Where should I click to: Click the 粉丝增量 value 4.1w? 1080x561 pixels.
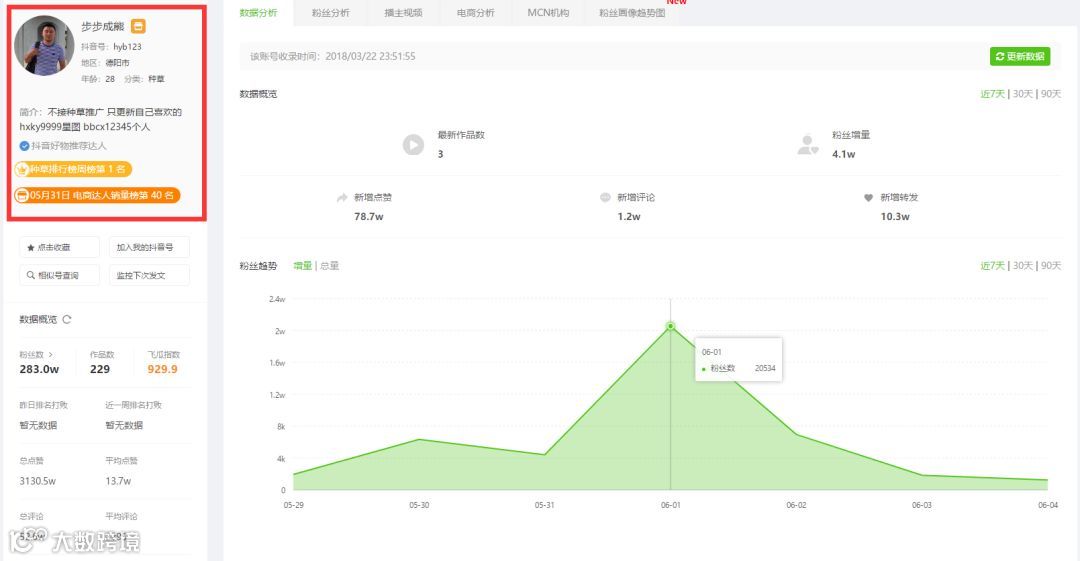(x=843, y=154)
